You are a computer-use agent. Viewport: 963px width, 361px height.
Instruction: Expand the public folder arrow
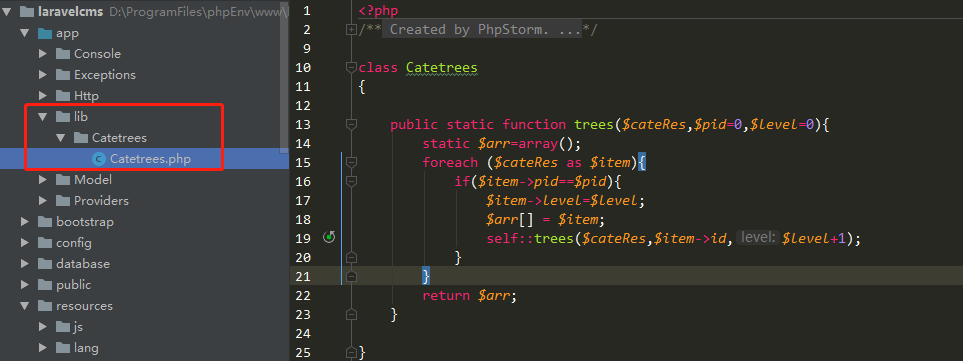25,284
